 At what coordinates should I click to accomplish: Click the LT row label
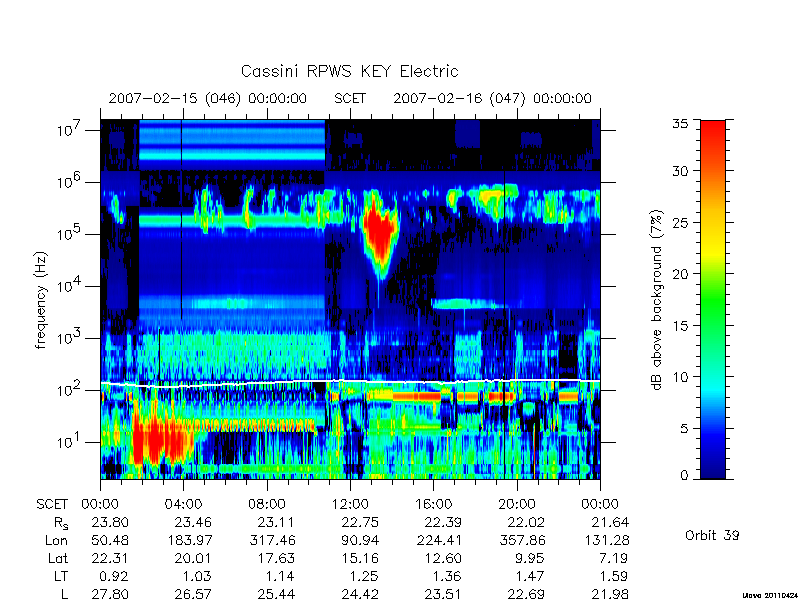tap(61, 576)
